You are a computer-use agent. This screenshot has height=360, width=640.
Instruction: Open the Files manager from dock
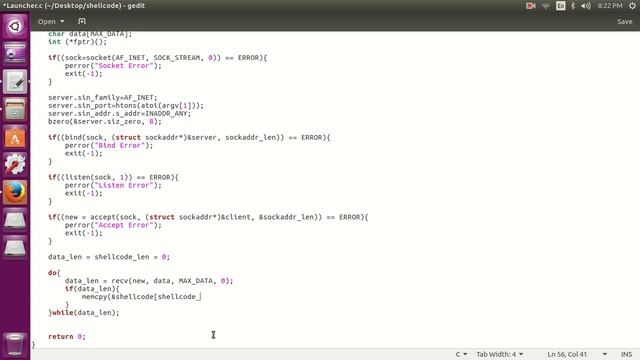[x=15, y=109]
